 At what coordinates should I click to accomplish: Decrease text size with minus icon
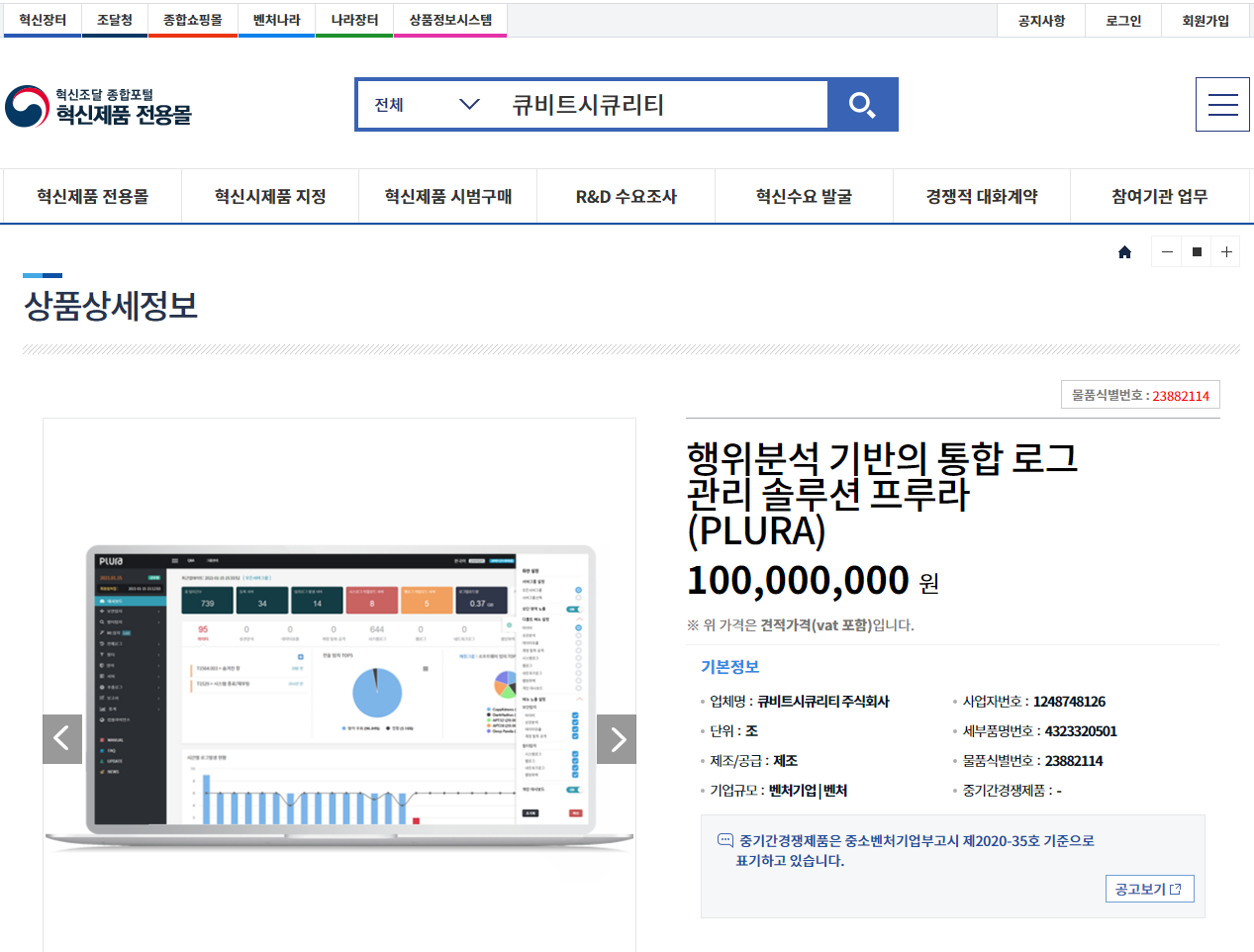click(1167, 252)
